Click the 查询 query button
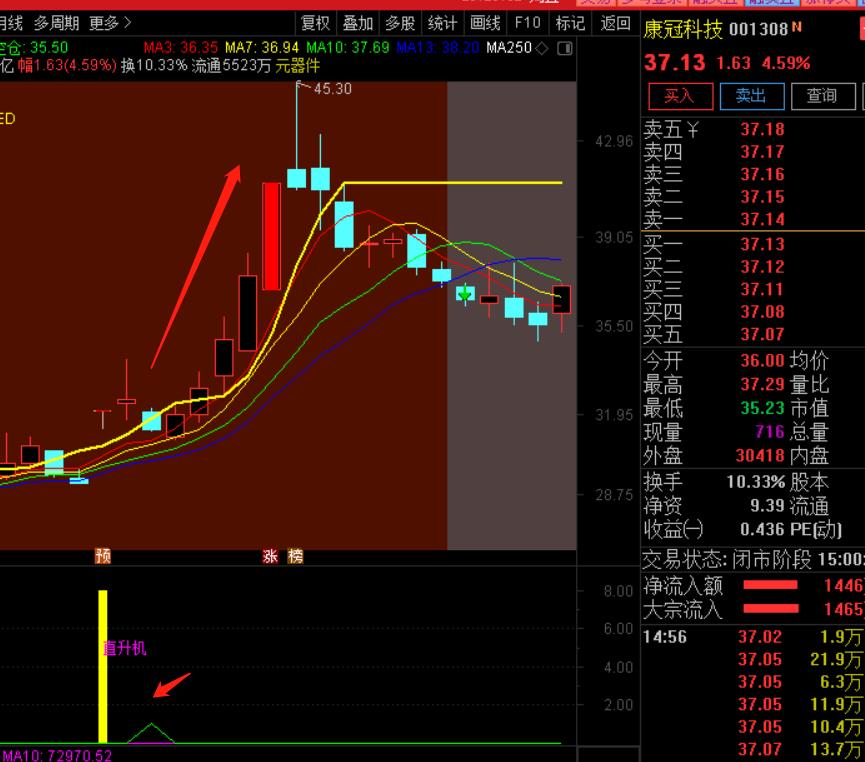The height and width of the screenshot is (762, 865). point(821,96)
